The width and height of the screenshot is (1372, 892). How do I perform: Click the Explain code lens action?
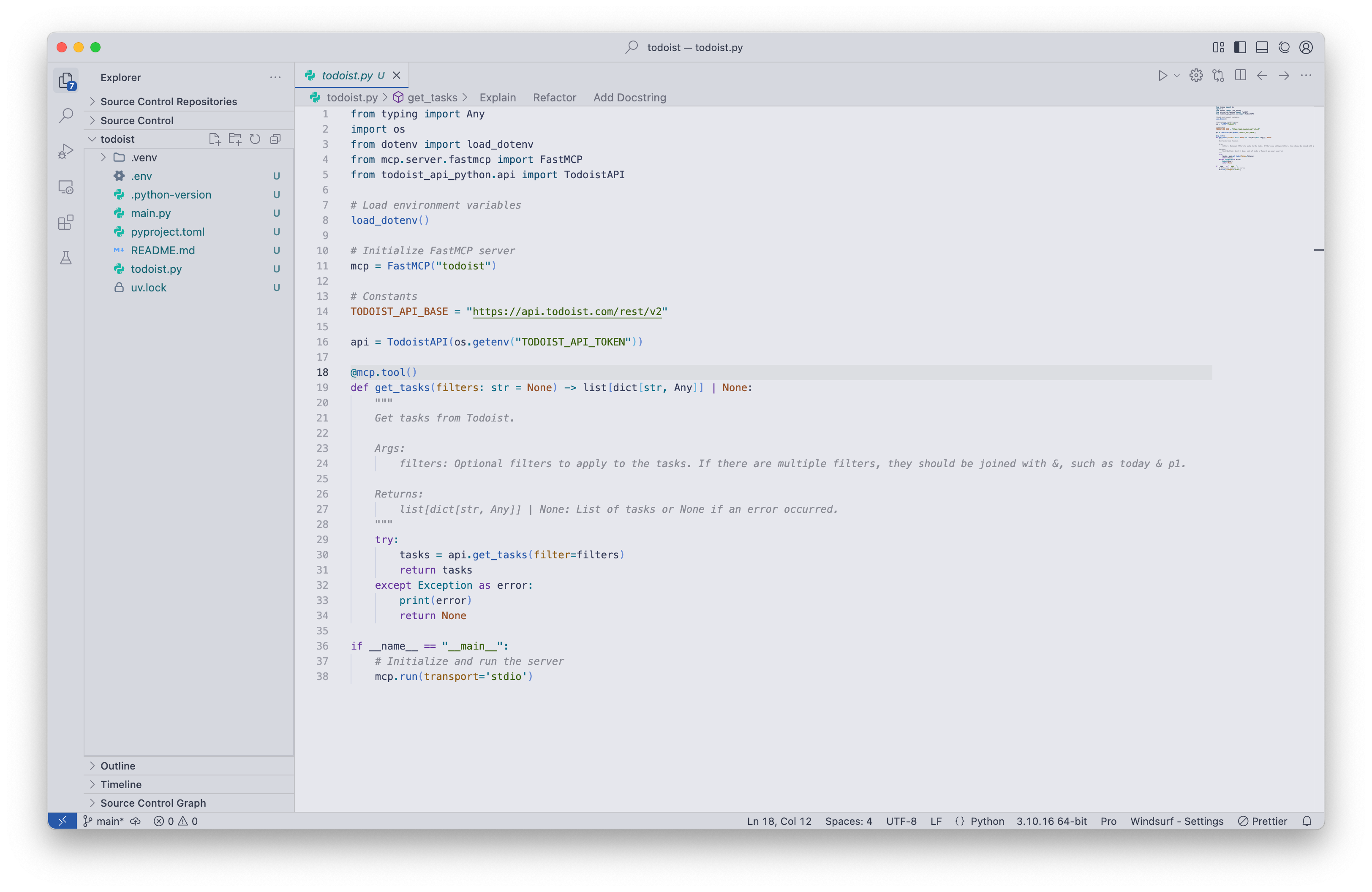tap(498, 98)
